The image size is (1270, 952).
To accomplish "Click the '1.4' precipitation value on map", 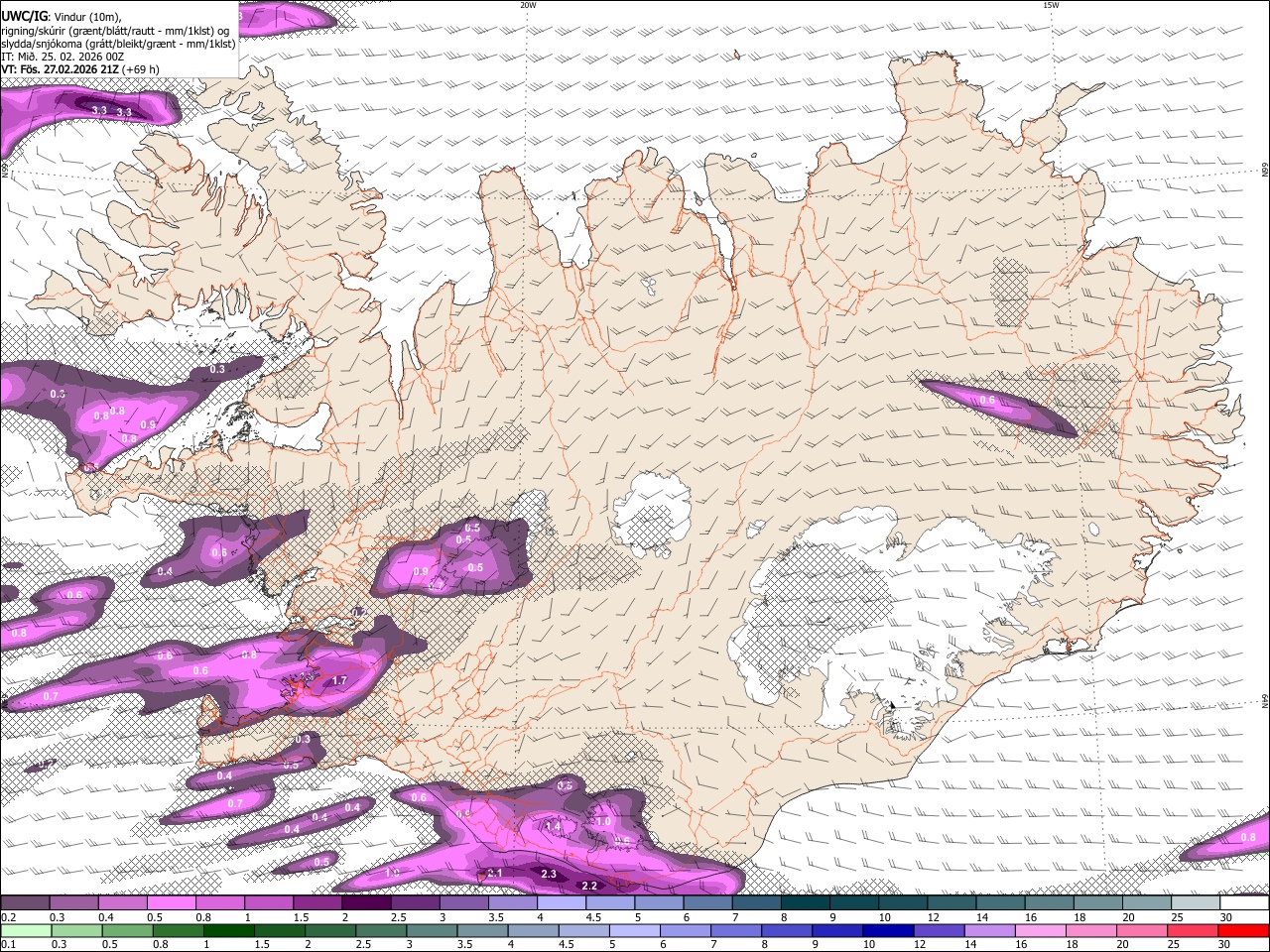I will click(x=553, y=826).
